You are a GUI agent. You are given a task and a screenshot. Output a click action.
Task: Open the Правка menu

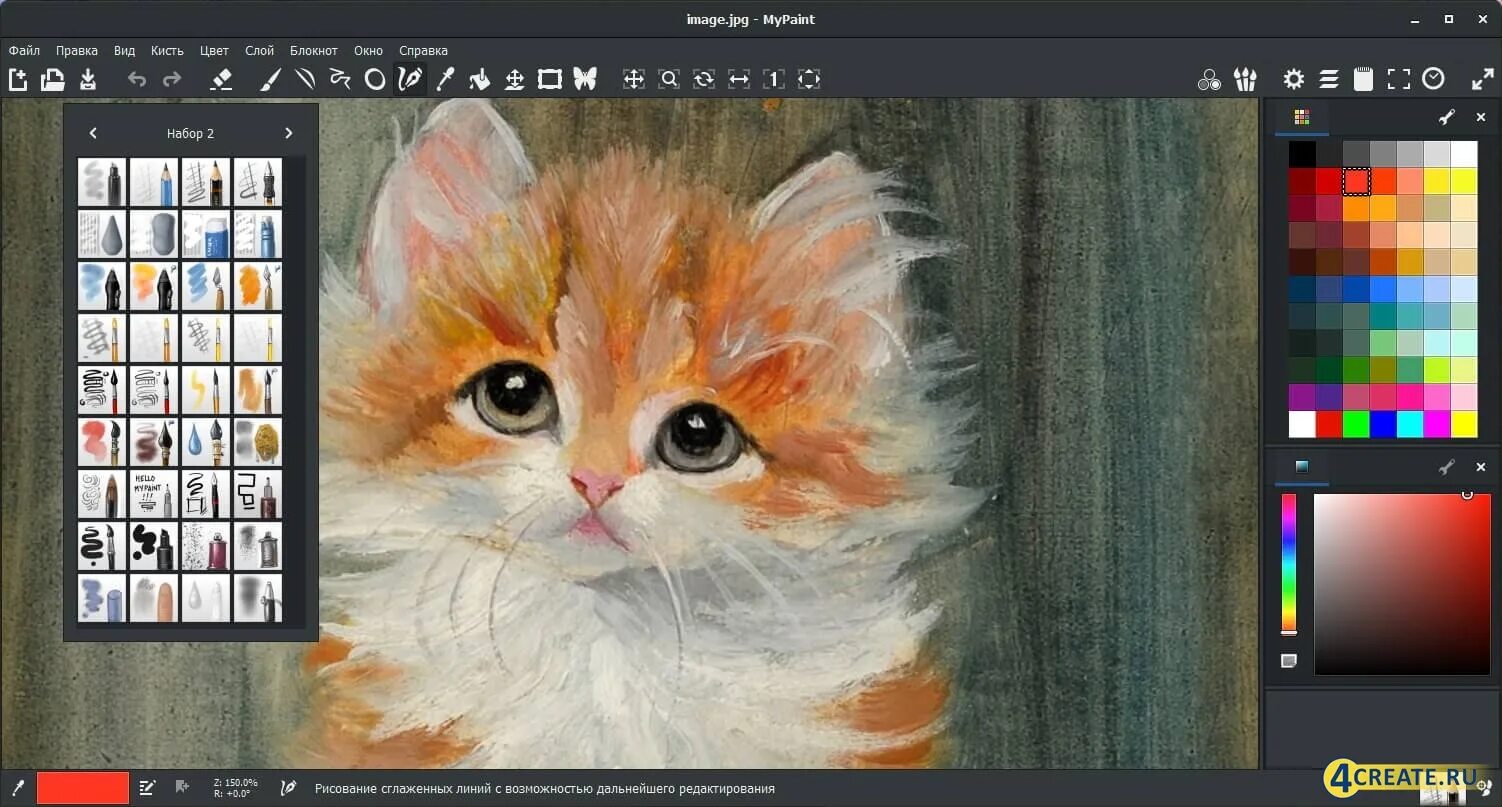click(x=77, y=50)
